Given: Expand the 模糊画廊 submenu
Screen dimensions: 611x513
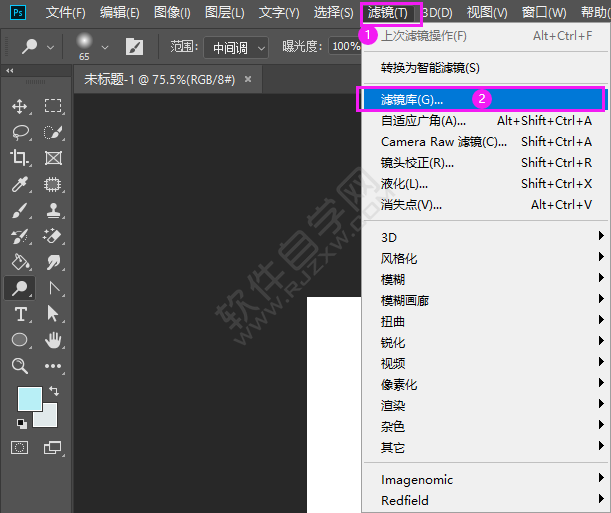Looking at the screenshot, I should (x=486, y=300).
